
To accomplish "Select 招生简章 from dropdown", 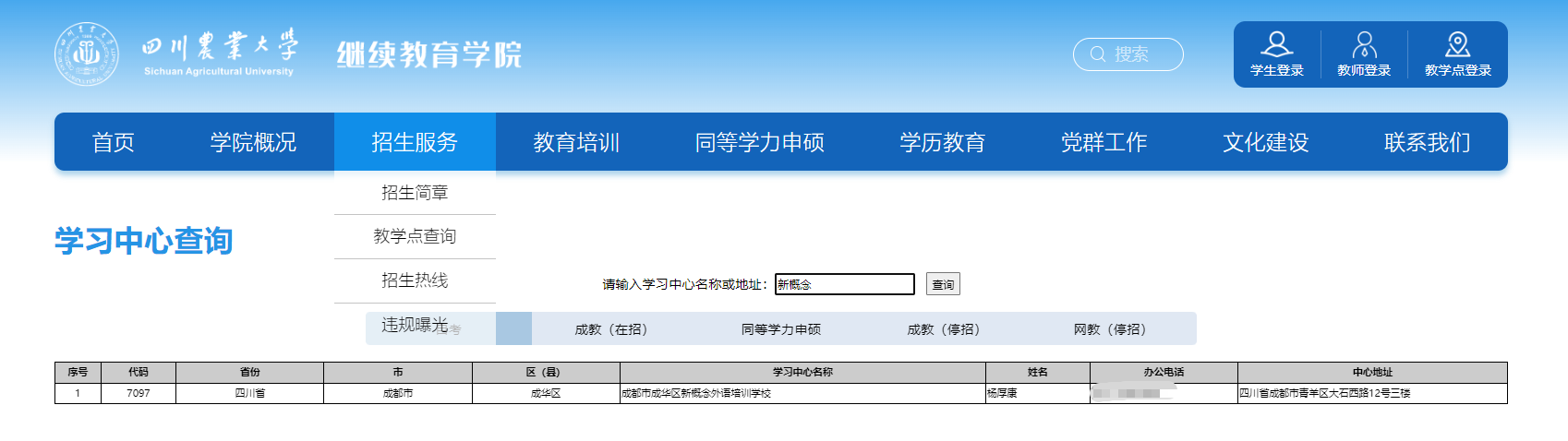I will [x=415, y=193].
